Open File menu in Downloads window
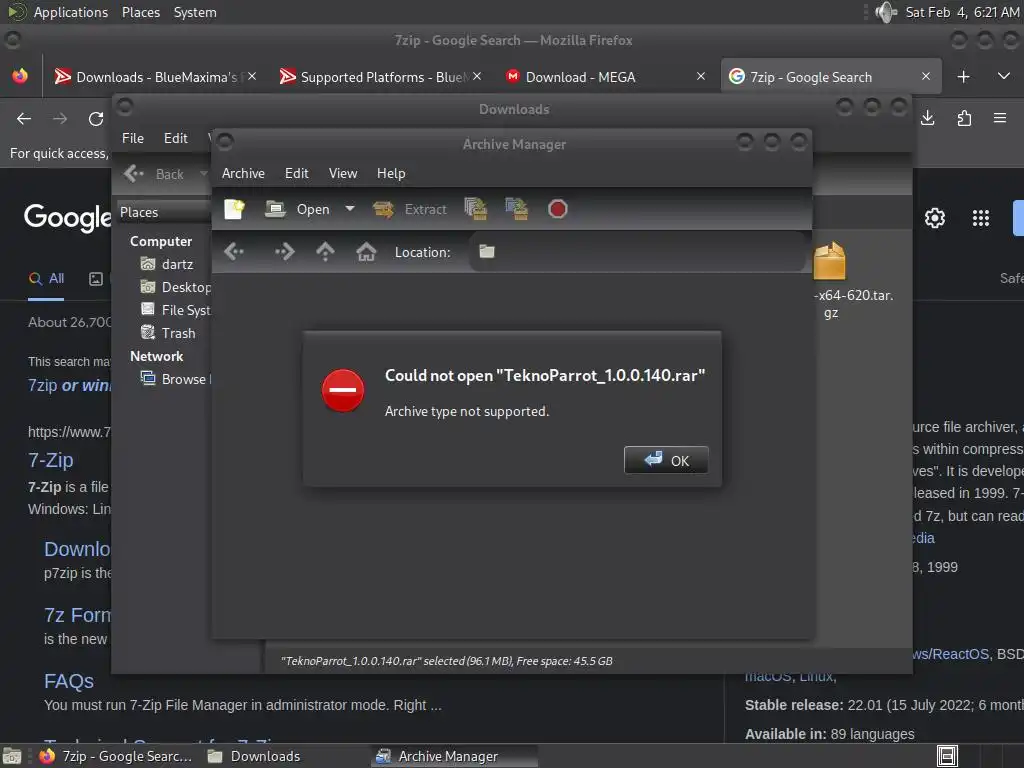Image resolution: width=1024 pixels, height=768 pixels. point(133,138)
